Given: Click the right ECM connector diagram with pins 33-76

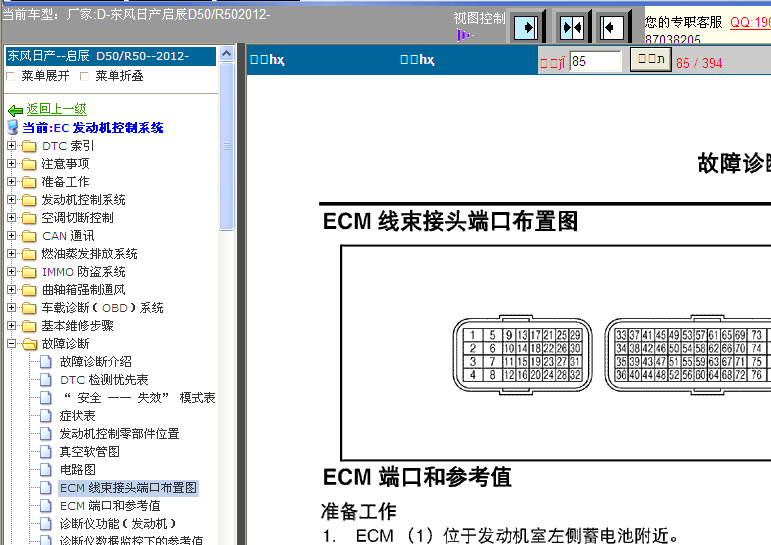Looking at the screenshot, I should pos(688,355).
